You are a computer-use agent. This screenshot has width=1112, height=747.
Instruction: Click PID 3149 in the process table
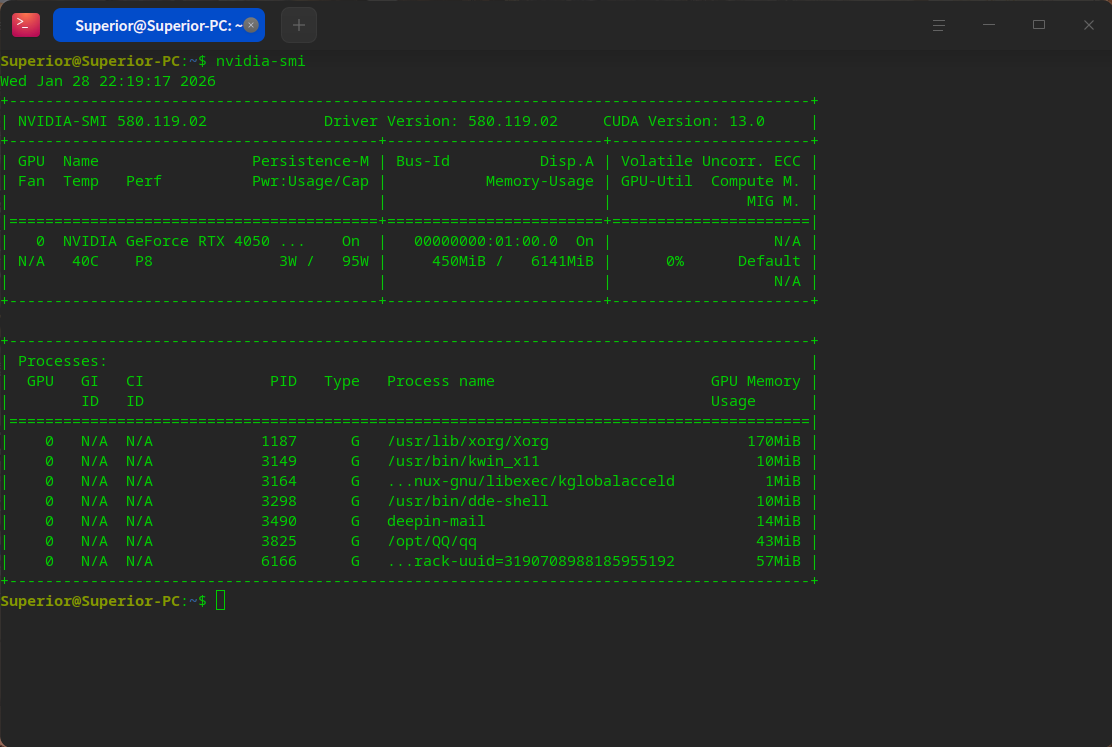click(279, 461)
